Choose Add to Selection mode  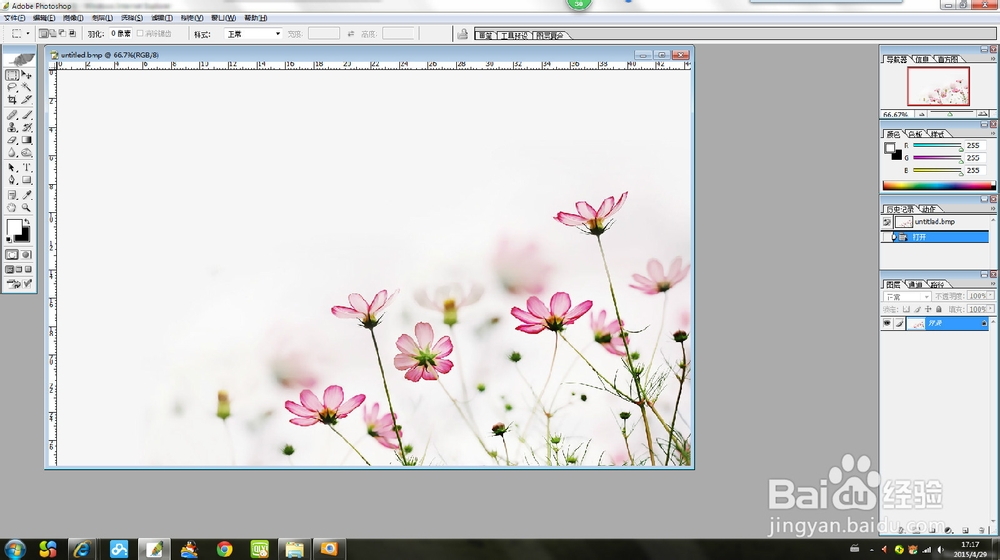[53, 34]
